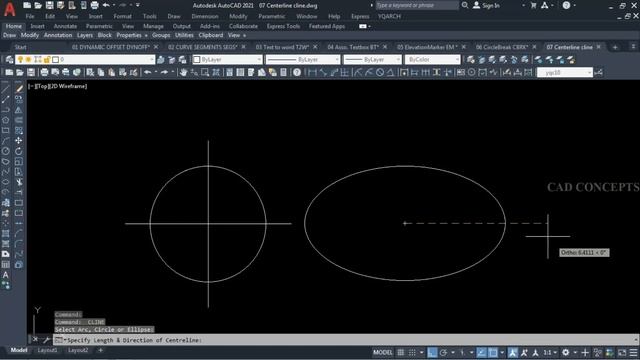This screenshot has height=360, width=640.
Task: Click the Center Mark dimension icon
Action: pyautogui.click(x=471, y=73)
